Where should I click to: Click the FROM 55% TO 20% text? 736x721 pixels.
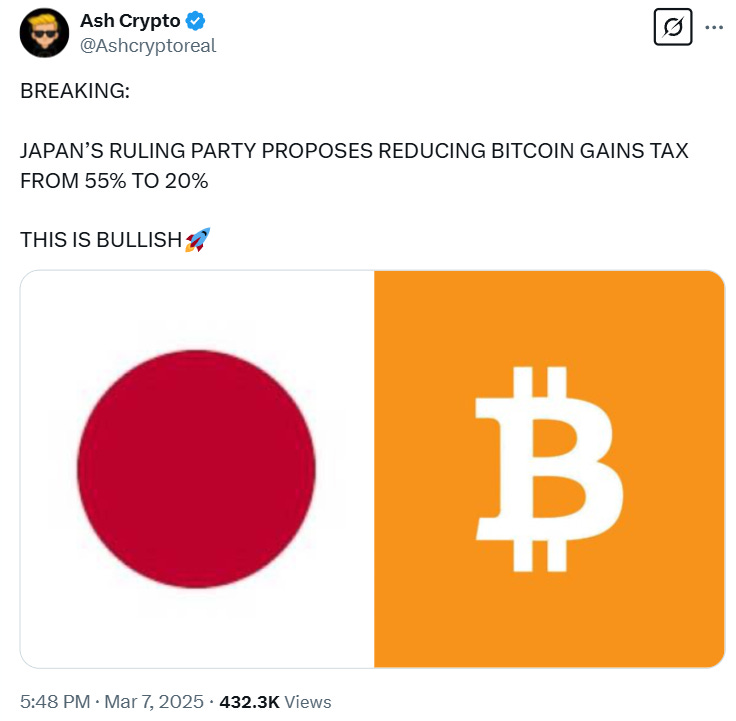tap(114, 181)
